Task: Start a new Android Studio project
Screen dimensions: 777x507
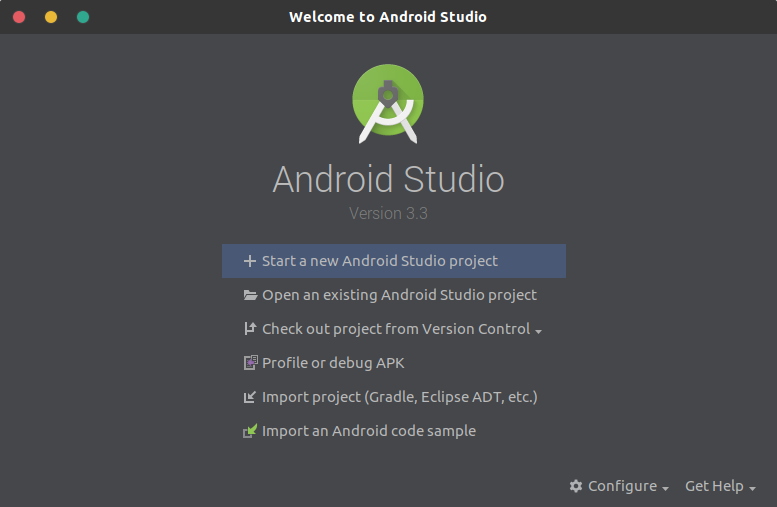Action: 394,261
